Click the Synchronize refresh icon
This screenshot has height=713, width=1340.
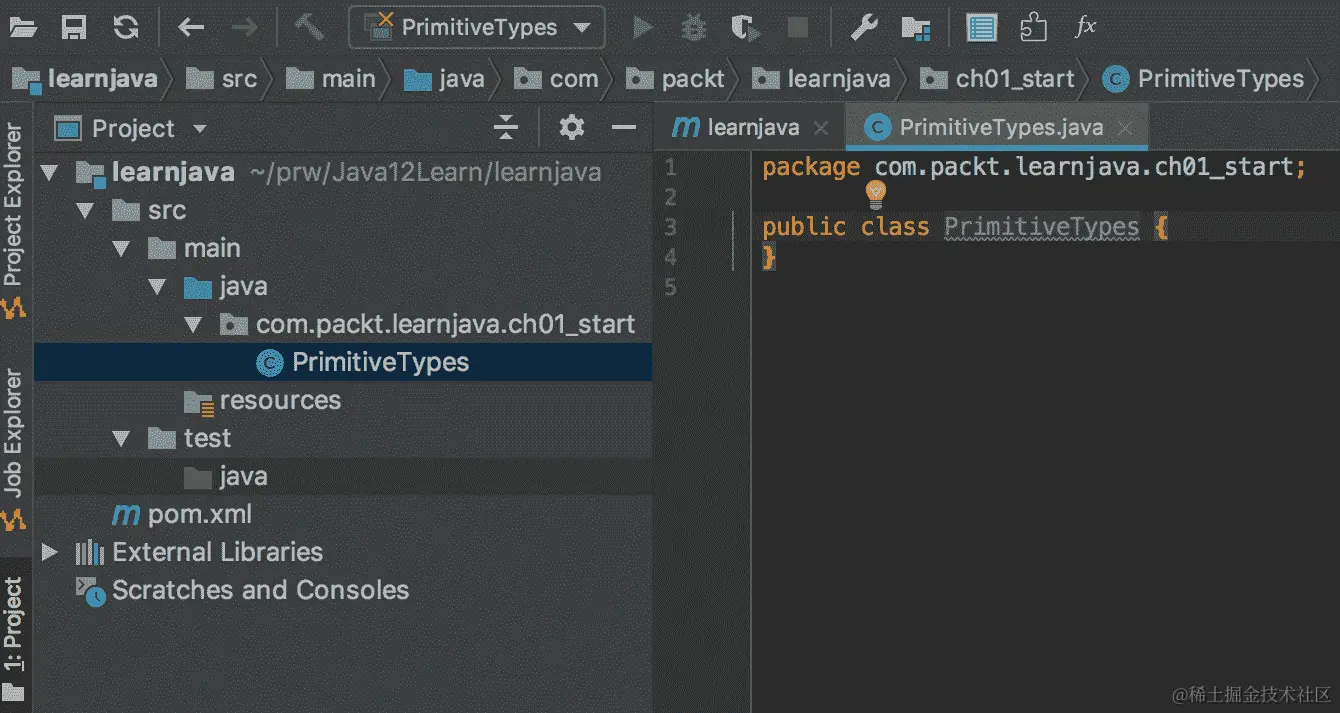[126, 27]
